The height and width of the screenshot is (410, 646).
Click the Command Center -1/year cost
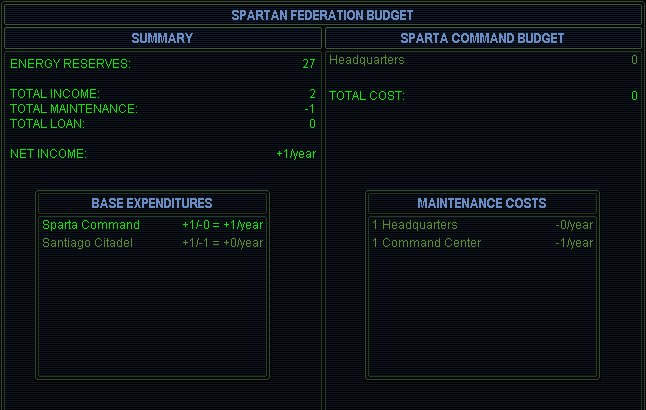click(574, 243)
